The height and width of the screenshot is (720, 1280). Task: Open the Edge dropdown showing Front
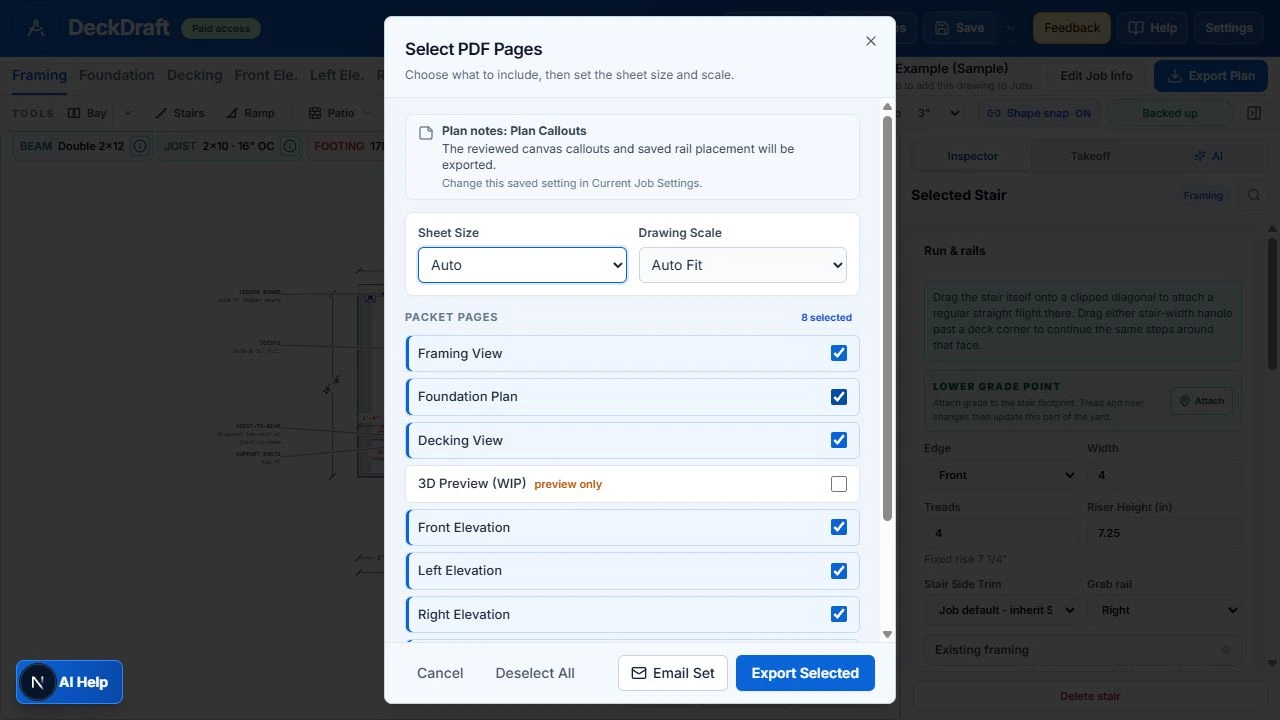coord(1001,475)
